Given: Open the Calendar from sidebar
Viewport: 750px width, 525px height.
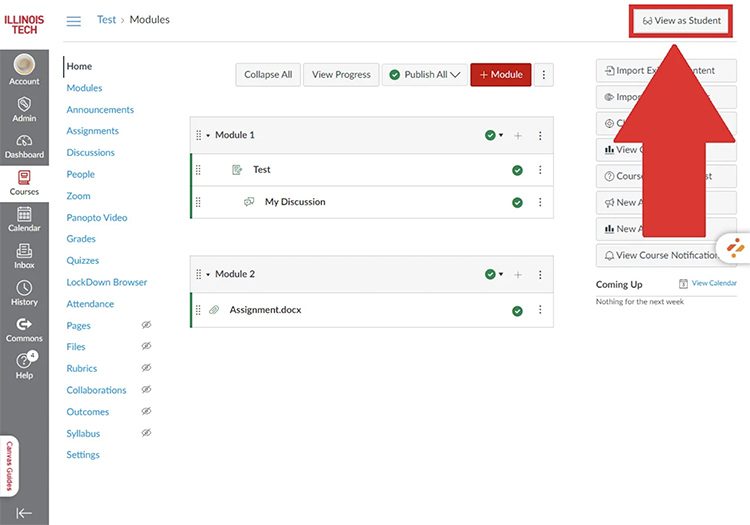Looking at the screenshot, I should click(x=24, y=219).
